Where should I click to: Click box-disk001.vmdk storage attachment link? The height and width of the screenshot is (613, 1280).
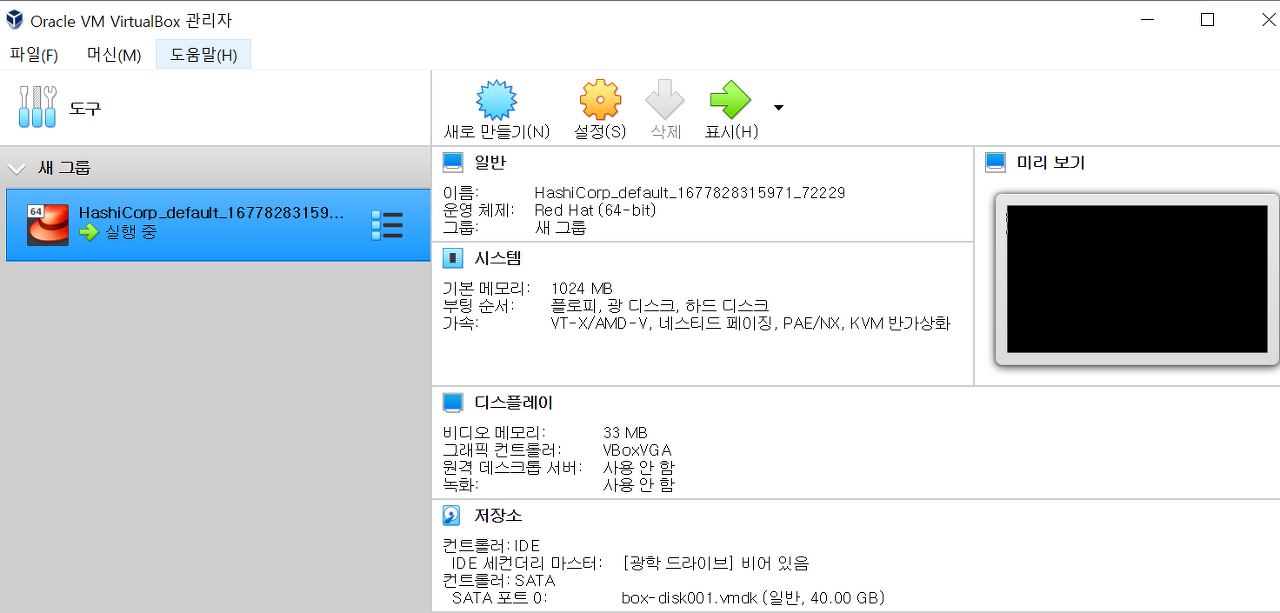point(753,598)
